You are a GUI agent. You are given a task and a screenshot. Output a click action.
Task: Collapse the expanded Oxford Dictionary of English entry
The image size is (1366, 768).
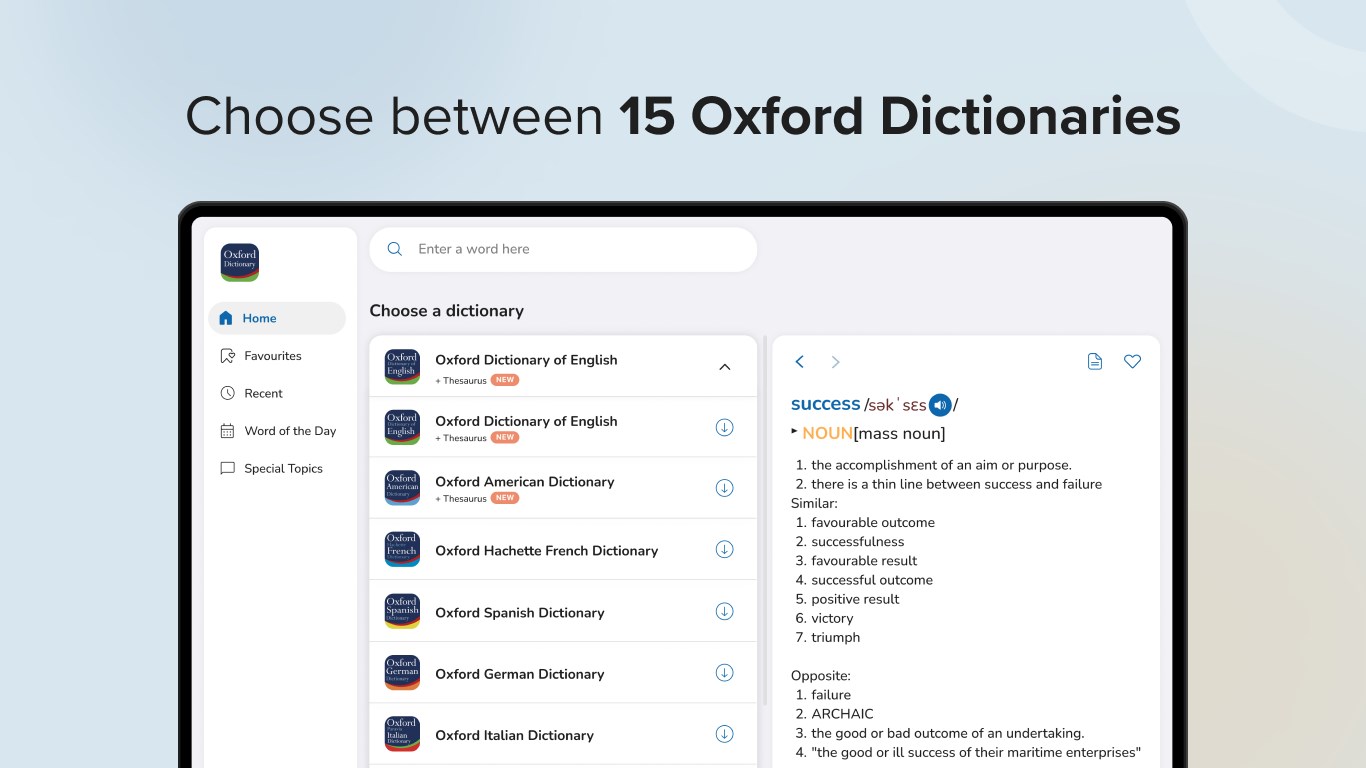pos(724,367)
